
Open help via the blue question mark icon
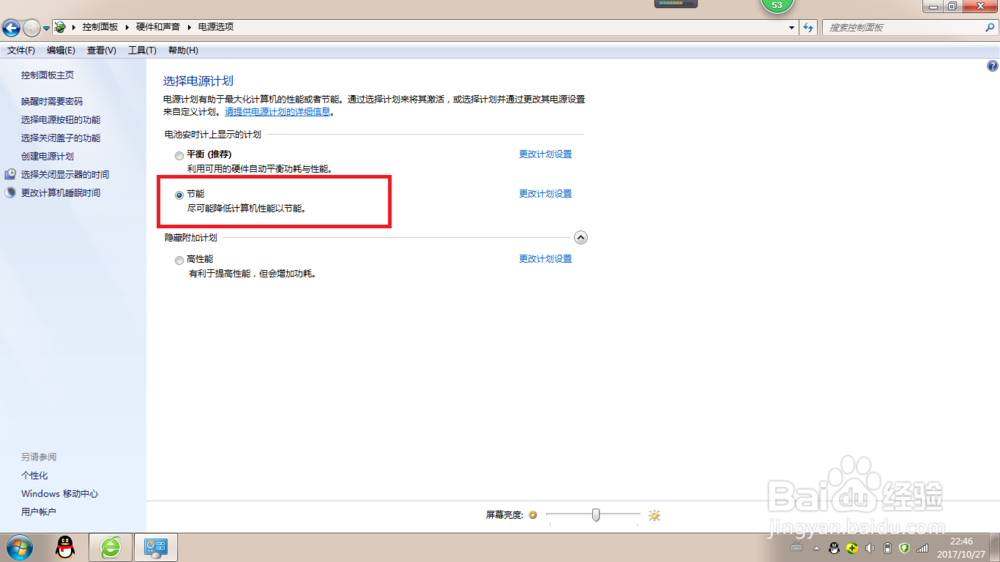pyautogui.click(x=992, y=66)
